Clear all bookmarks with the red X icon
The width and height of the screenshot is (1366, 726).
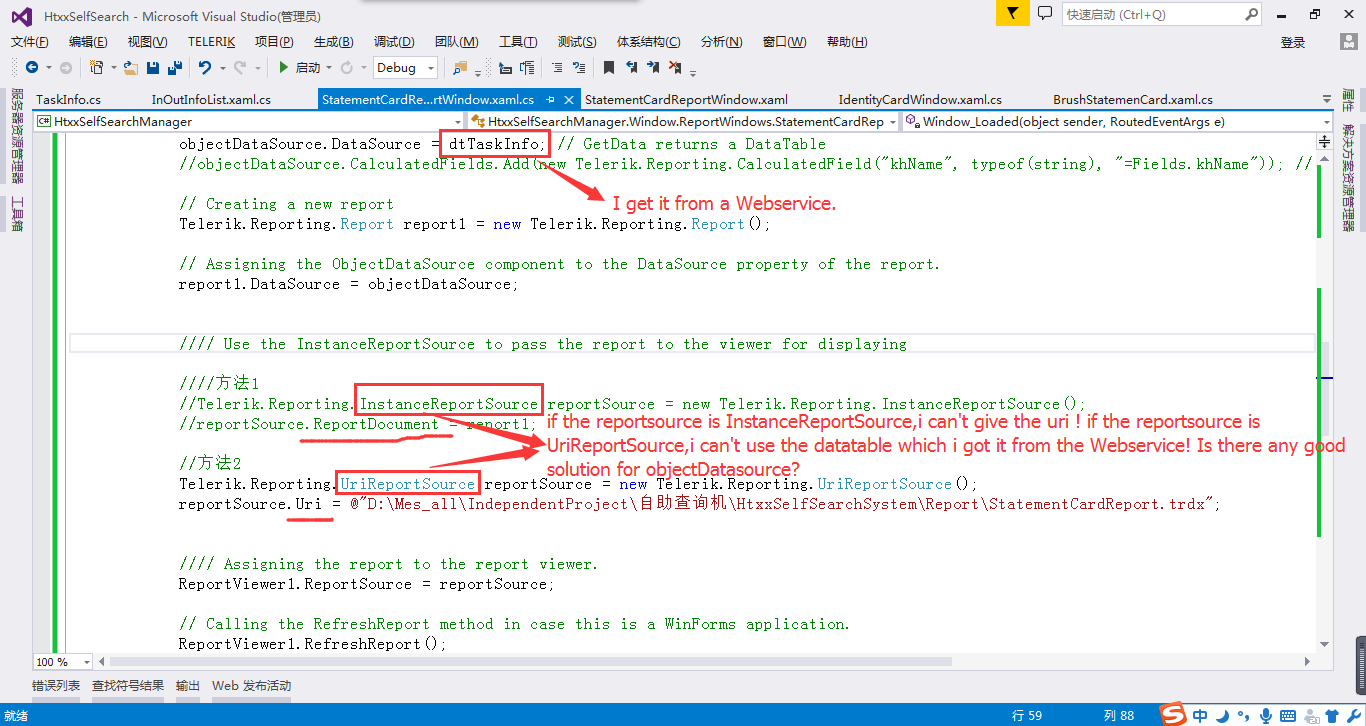point(675,68)
